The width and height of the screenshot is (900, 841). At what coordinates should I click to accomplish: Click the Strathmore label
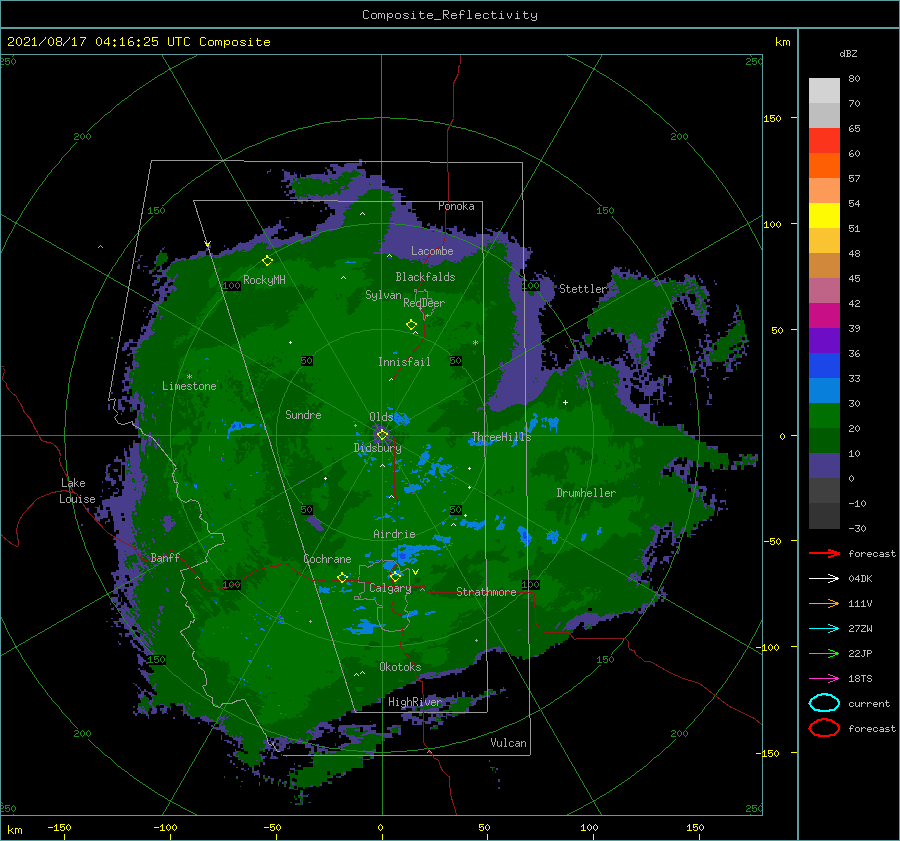click(486, 592)
